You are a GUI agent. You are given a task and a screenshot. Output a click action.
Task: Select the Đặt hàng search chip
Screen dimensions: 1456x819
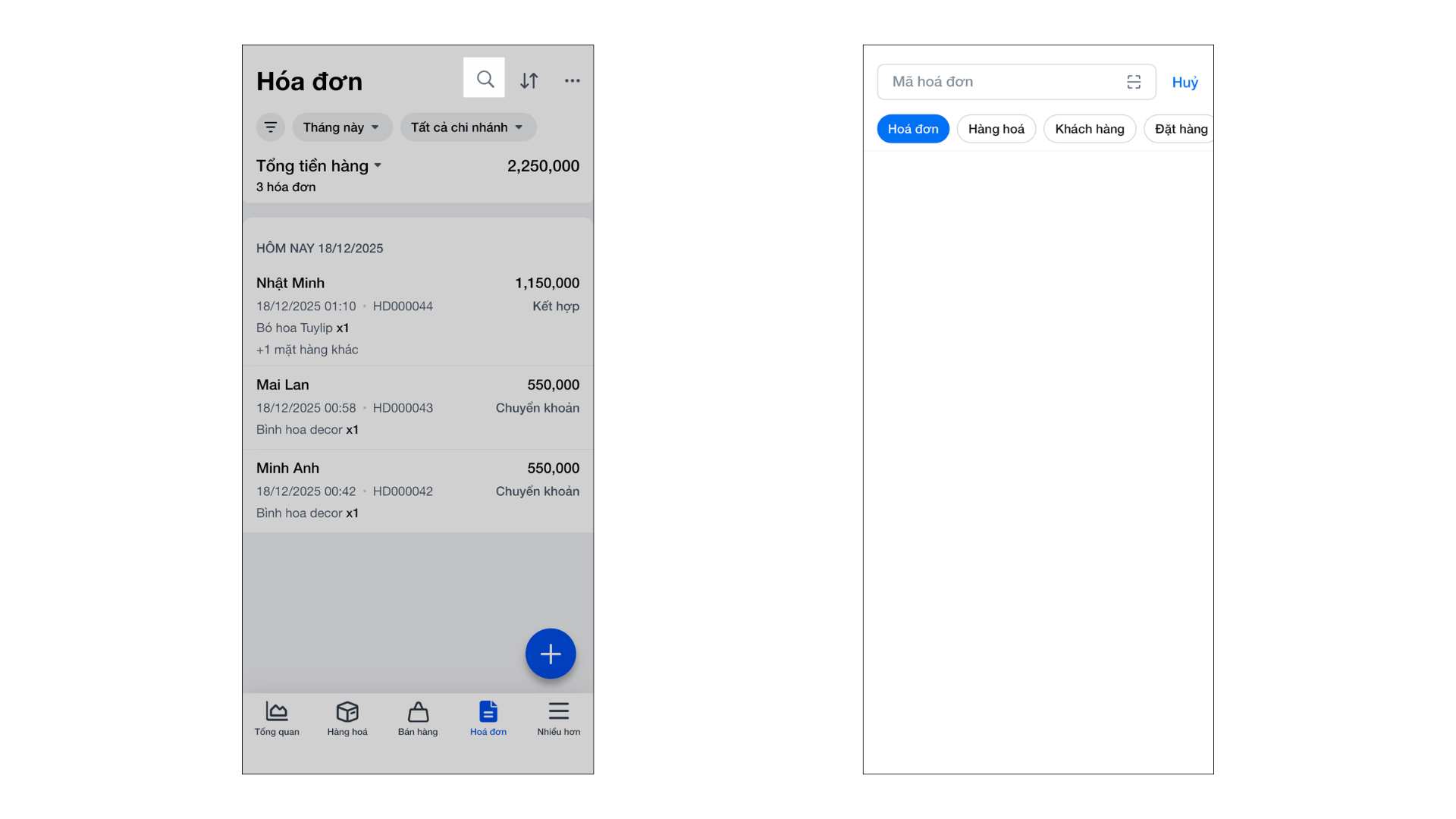point(1179,129)
